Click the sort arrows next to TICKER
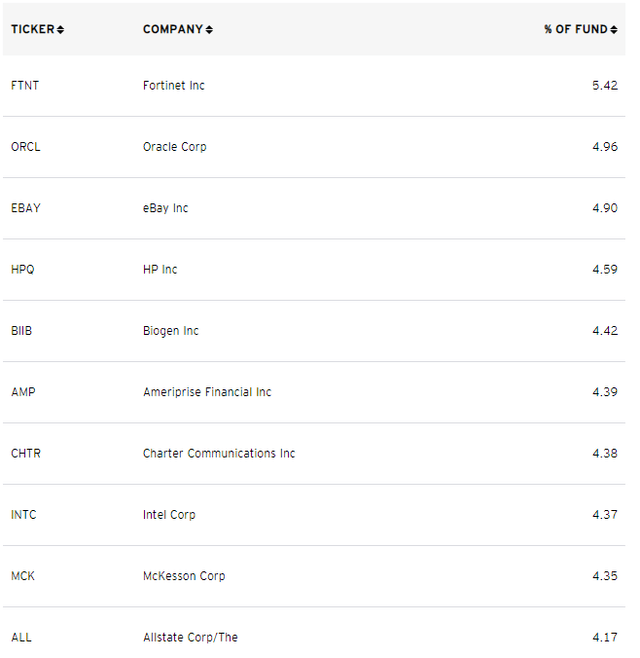Viewport: 640px width, 658px height. (60, 29)
